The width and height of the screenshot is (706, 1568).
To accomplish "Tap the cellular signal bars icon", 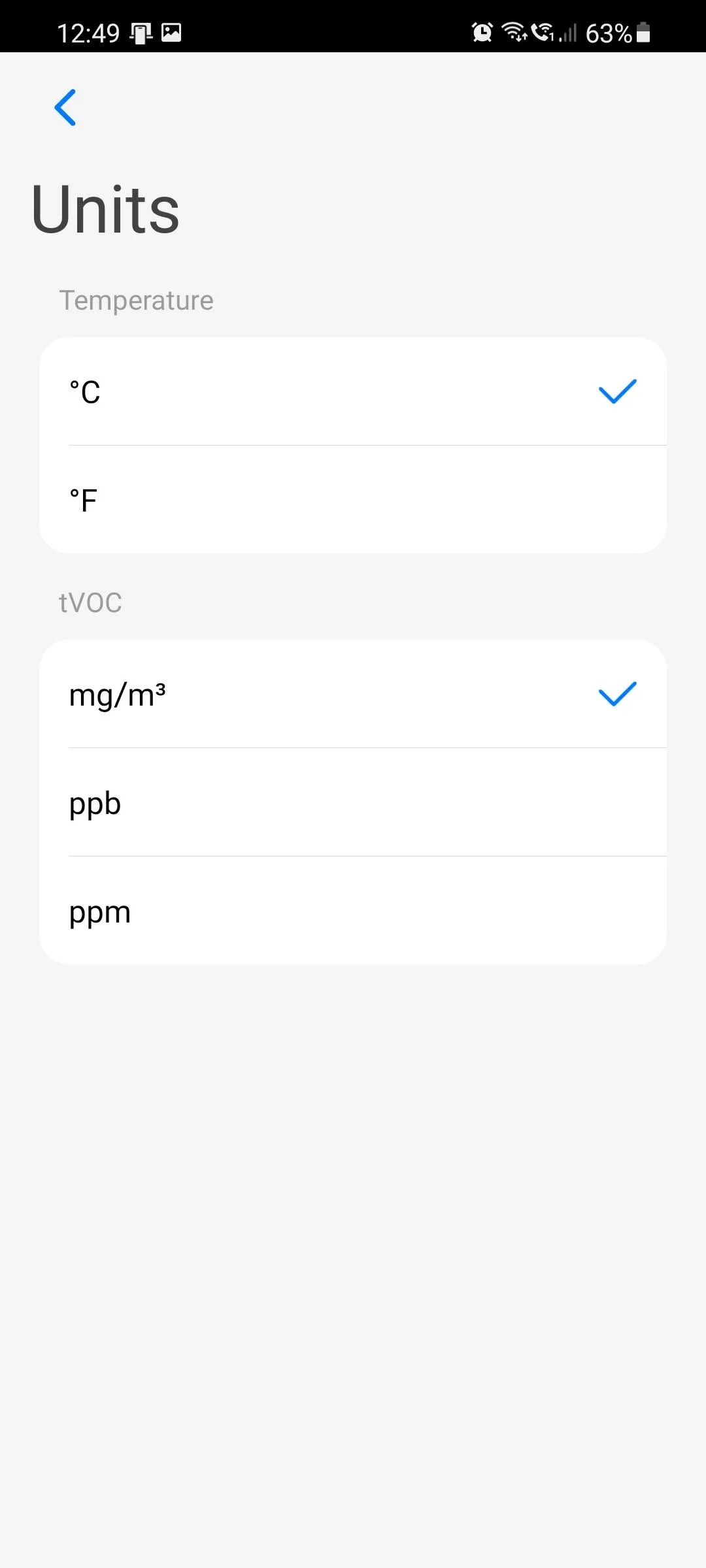I will pyautogui.click(x=568, y=33).
